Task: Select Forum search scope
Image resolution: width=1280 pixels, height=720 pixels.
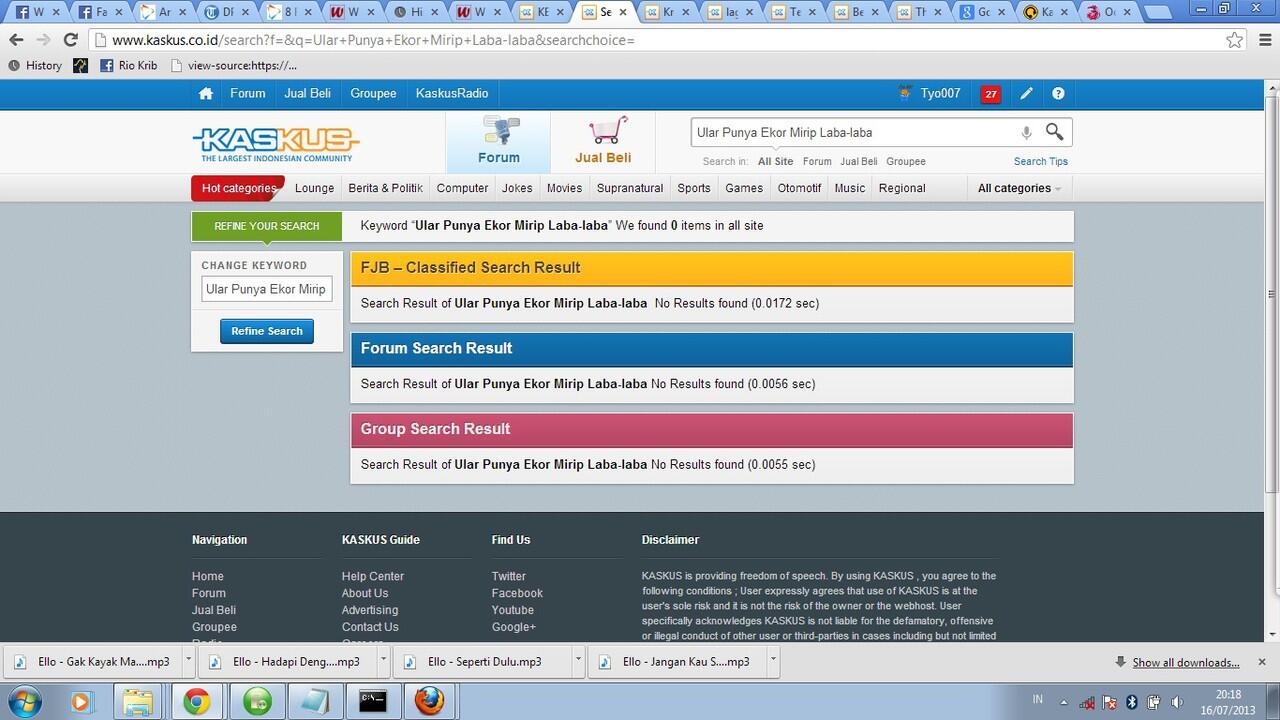Action: (x=817, y=161)
